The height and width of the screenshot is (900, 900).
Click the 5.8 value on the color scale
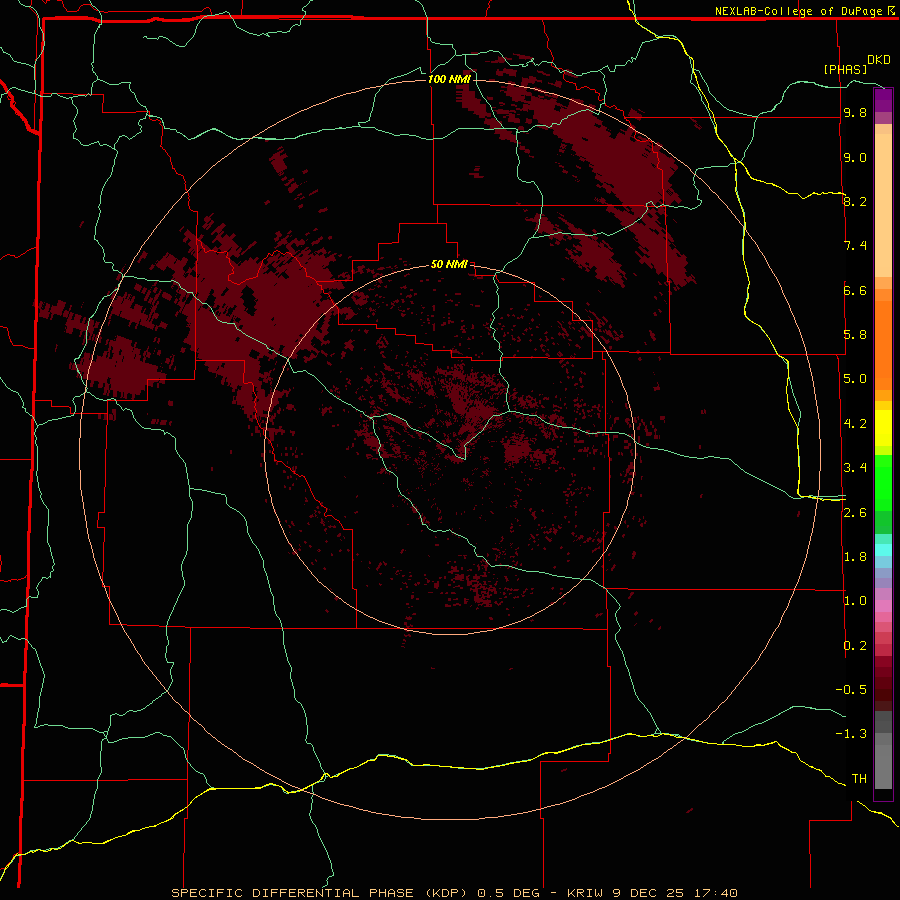point(855,335)
